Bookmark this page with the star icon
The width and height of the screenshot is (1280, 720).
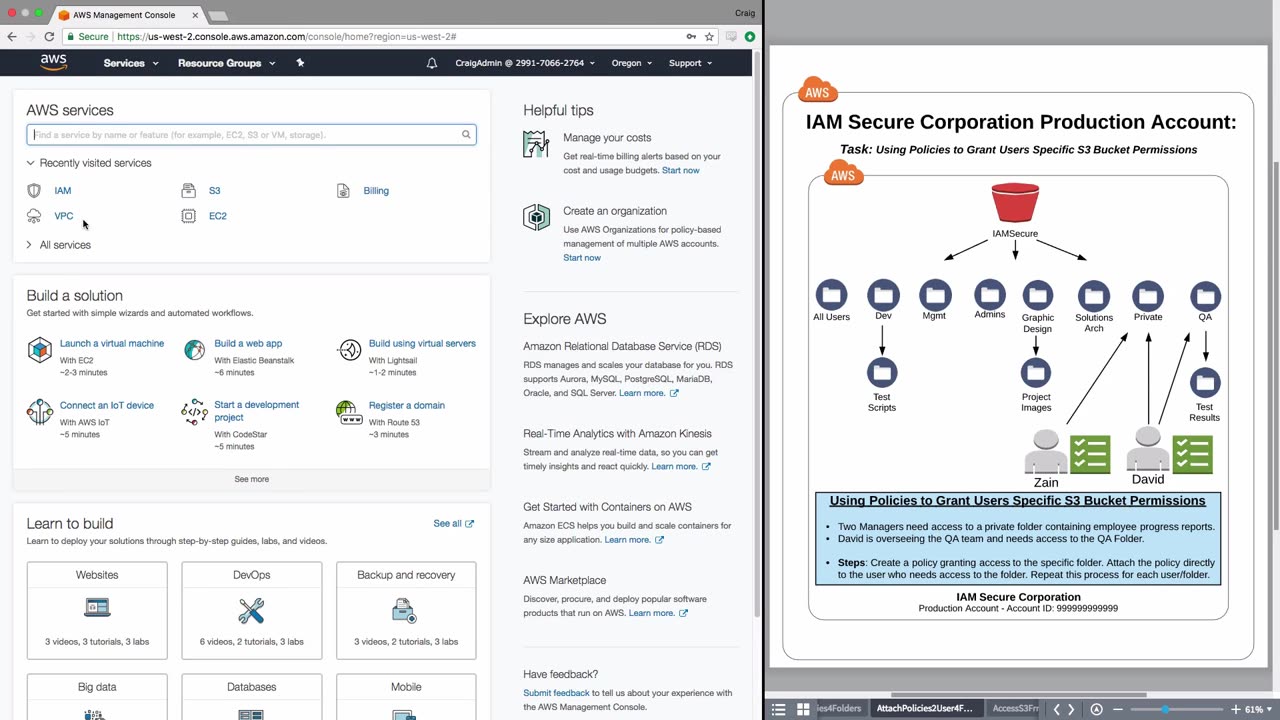click(709, 37)
